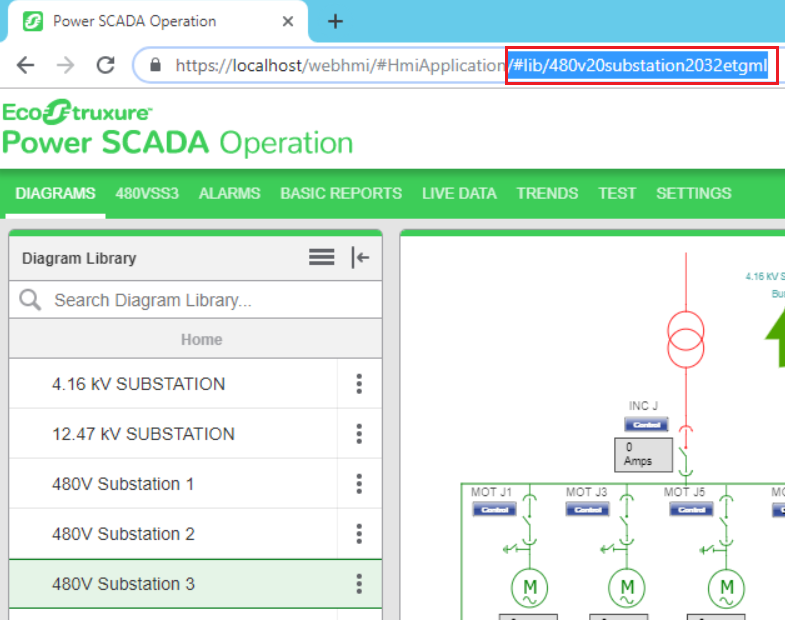
Task: Click the address bar URL field
Action: coord(458,65)
